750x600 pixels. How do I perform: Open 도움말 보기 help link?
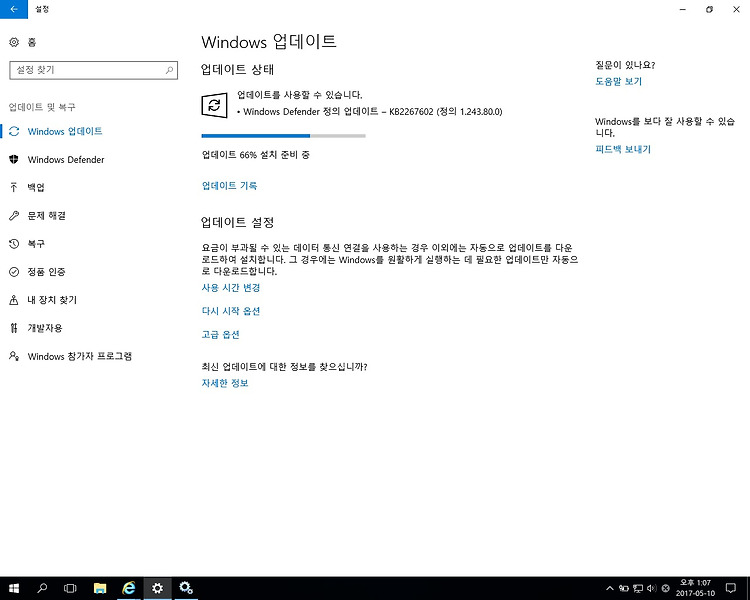click(618, 81)
